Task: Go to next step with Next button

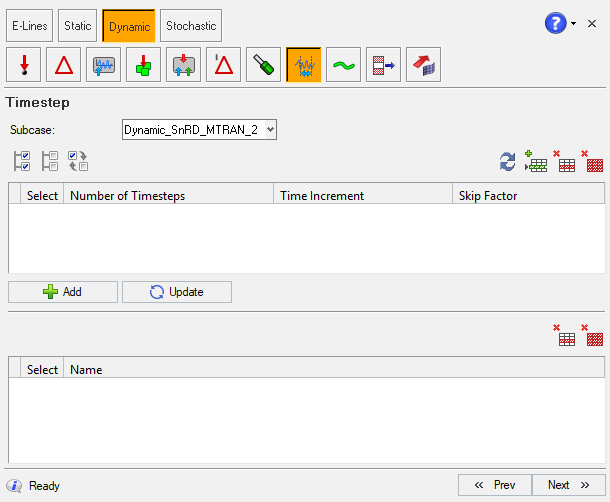Action: [x=568, y=485]
